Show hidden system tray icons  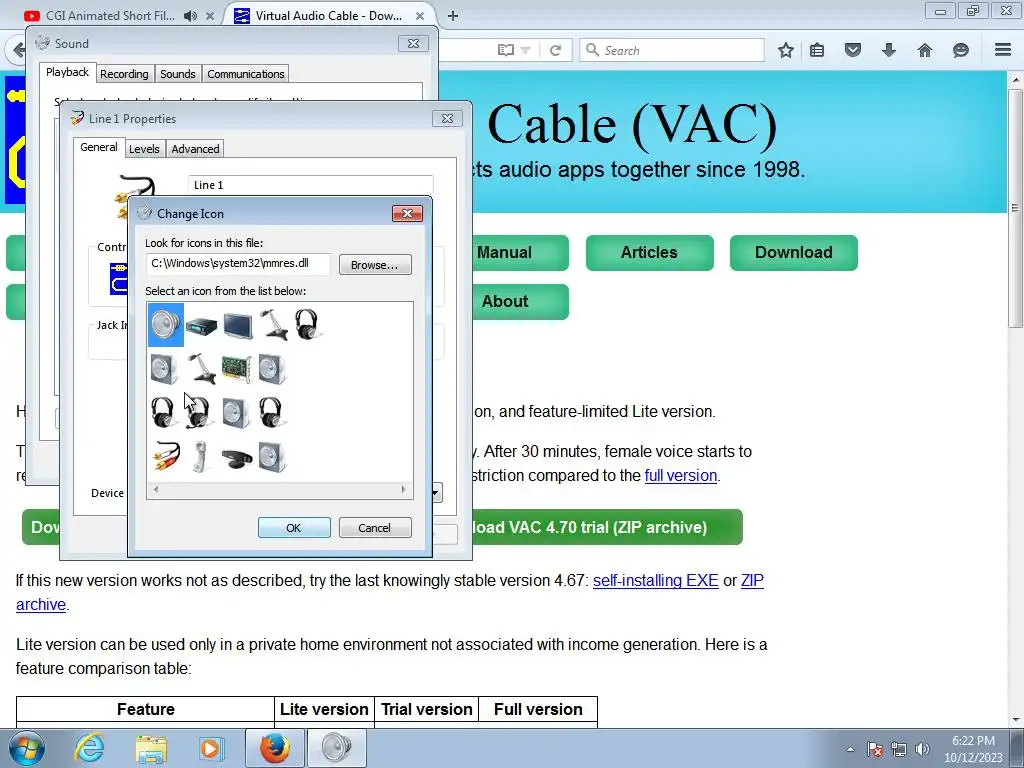click(850, 749)
